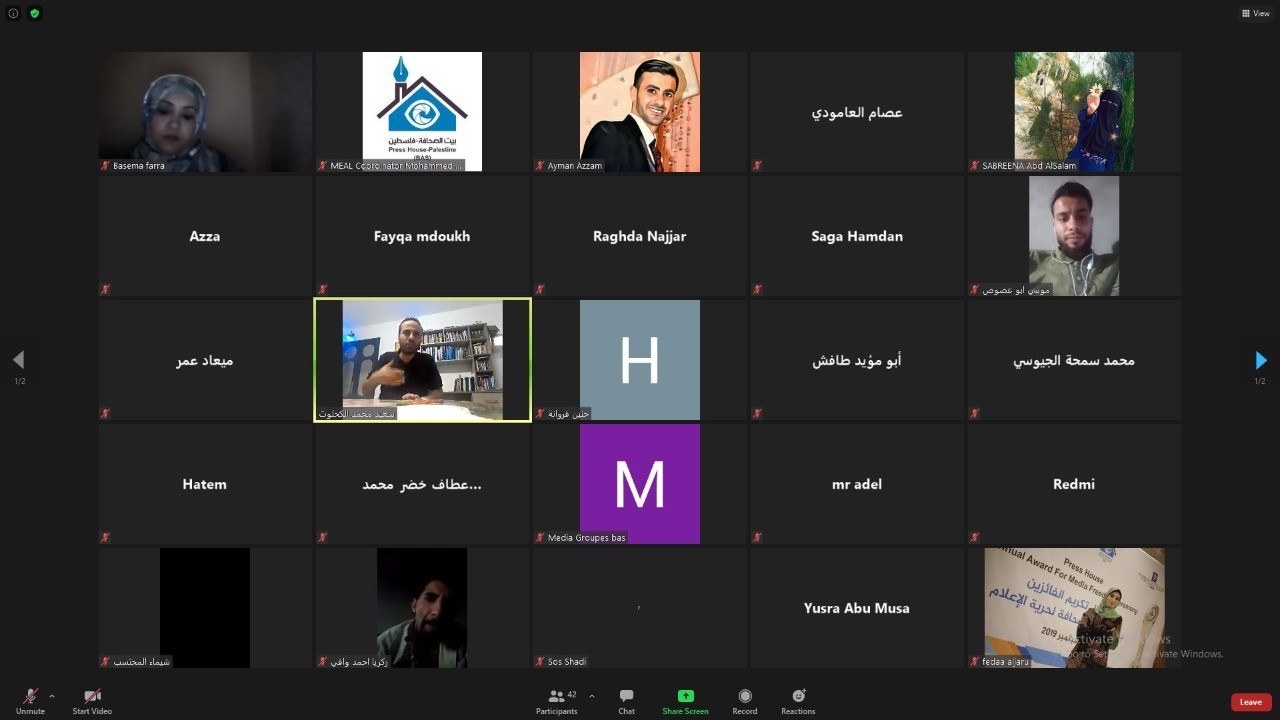
Task: Open the meeting information icon
Action: click(x=13, y=13)
